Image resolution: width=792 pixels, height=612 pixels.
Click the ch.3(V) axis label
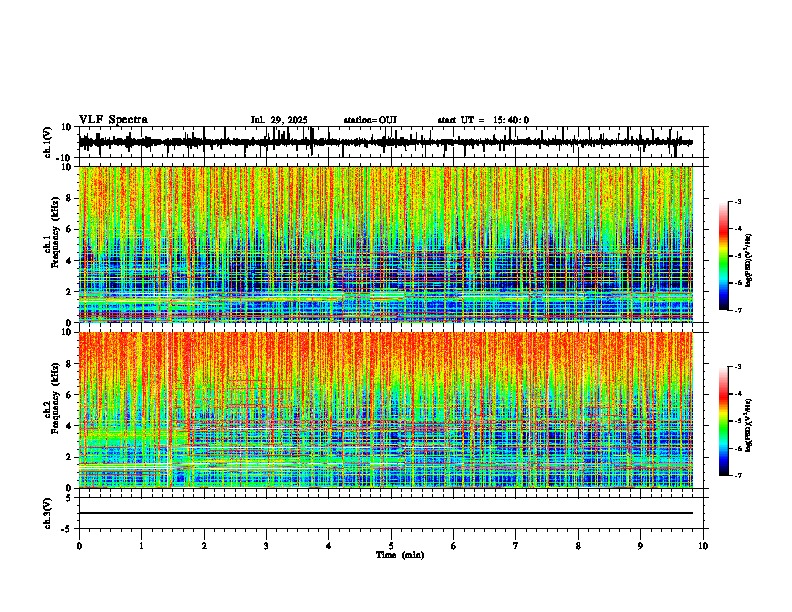(47, 513)
